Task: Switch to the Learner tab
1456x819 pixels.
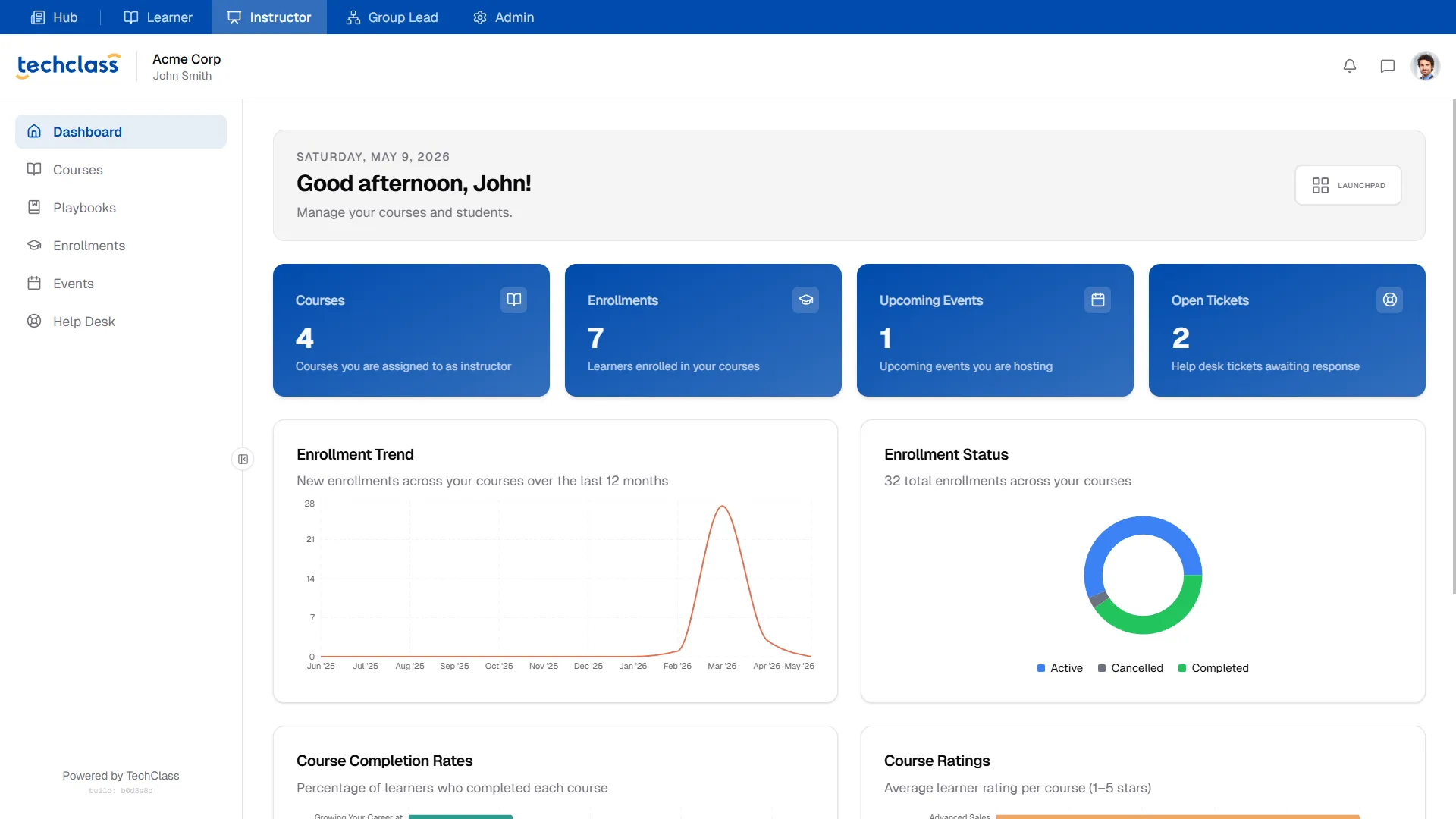Action: [158, 17]
